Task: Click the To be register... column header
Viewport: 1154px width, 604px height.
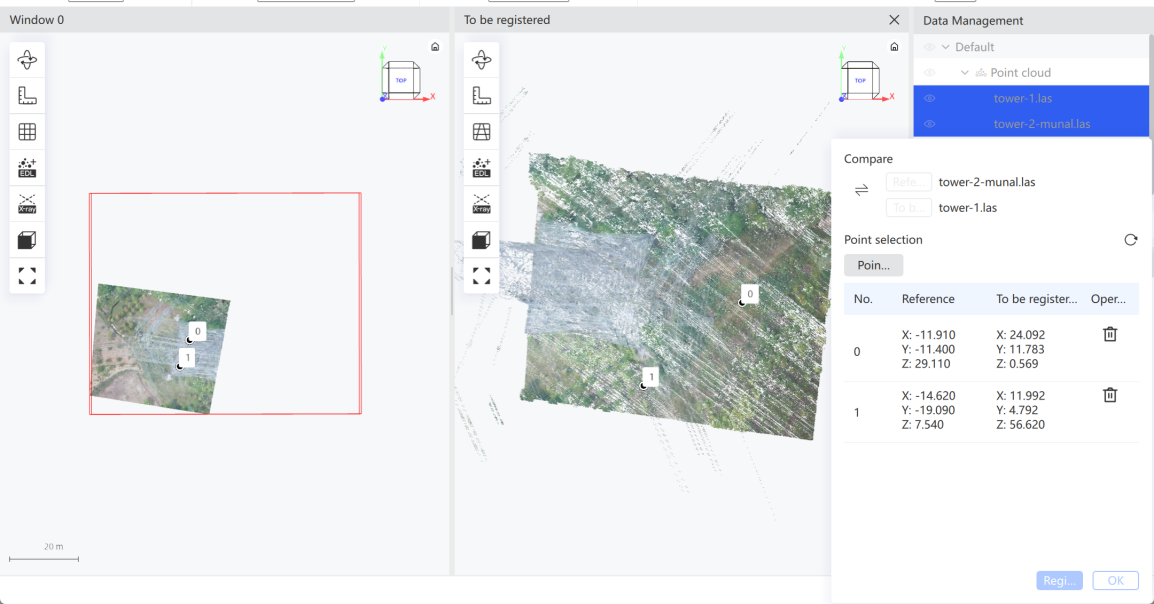Action: (1036, 299)
